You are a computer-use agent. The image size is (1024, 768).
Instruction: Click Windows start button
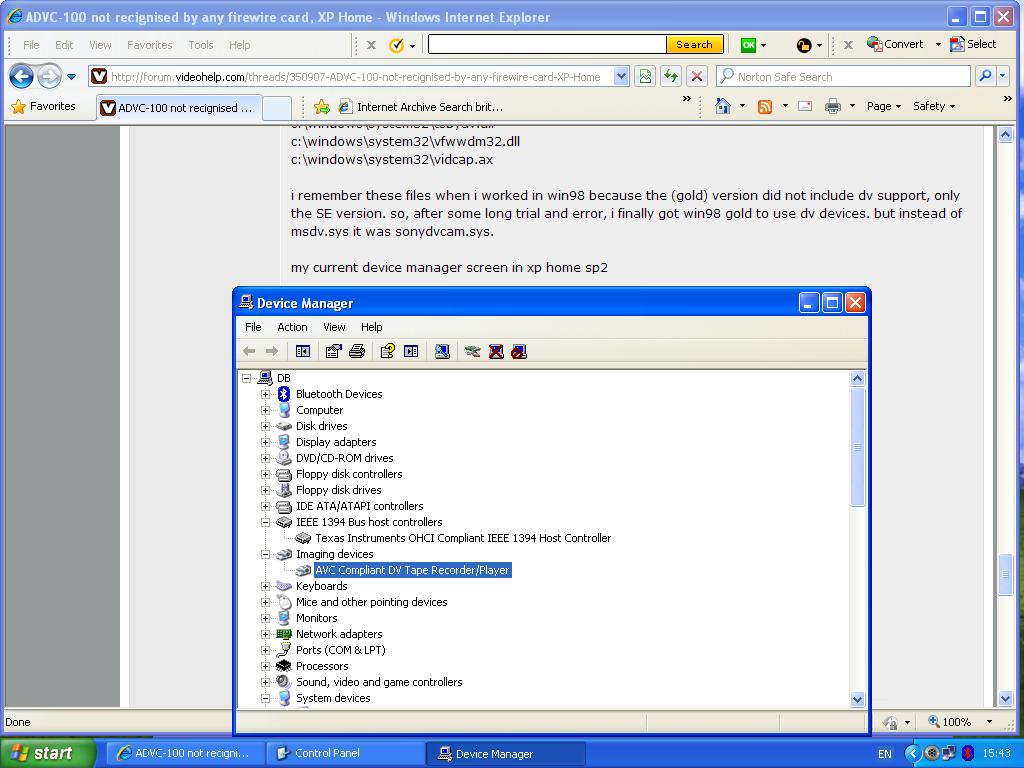(46, 753)
